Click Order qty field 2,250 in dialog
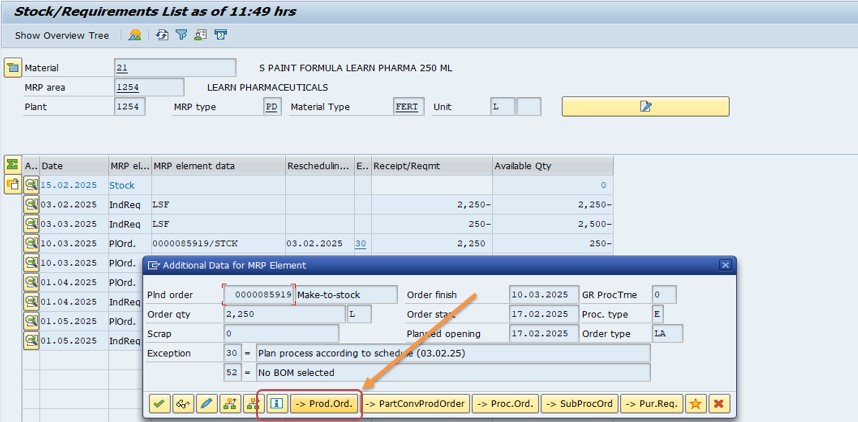This screenshot has width=858, height=422. click(x=285, y=314)
